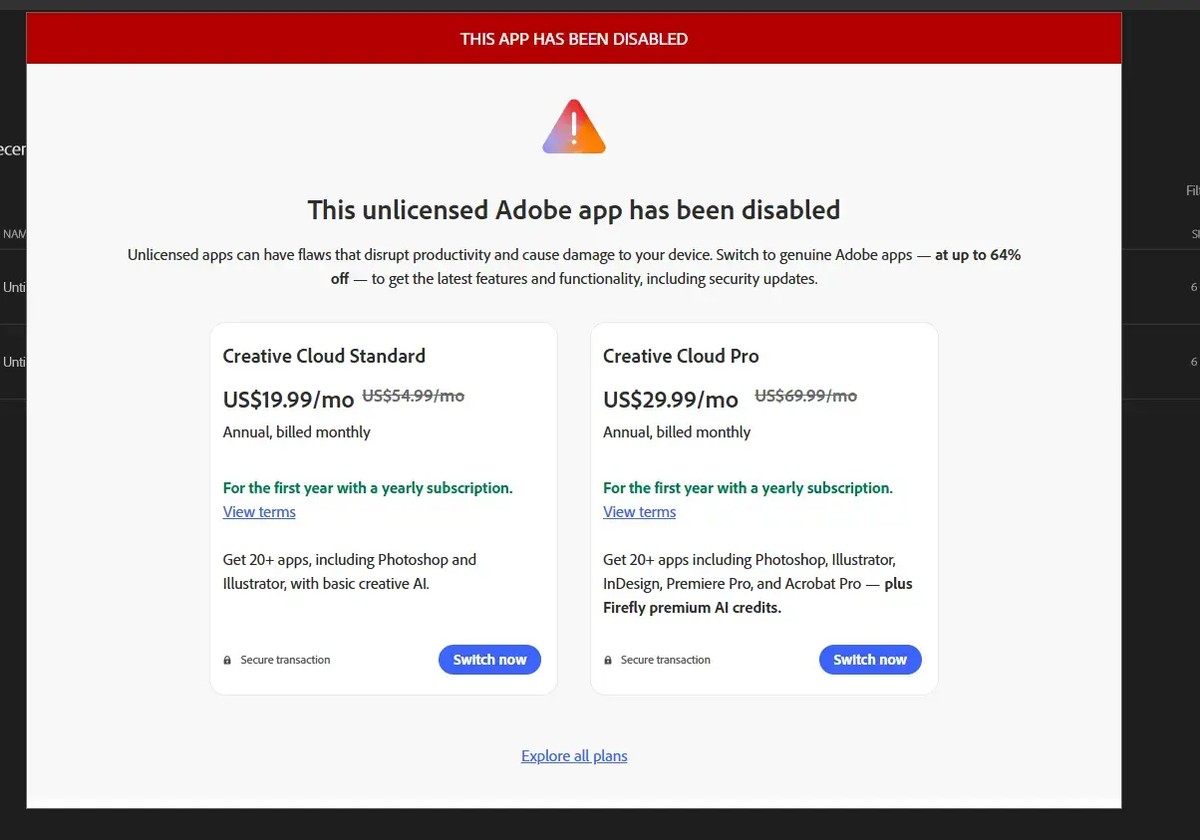
Task: Click the red 'This app has been disabled' banner
Action: click(574, 39)
